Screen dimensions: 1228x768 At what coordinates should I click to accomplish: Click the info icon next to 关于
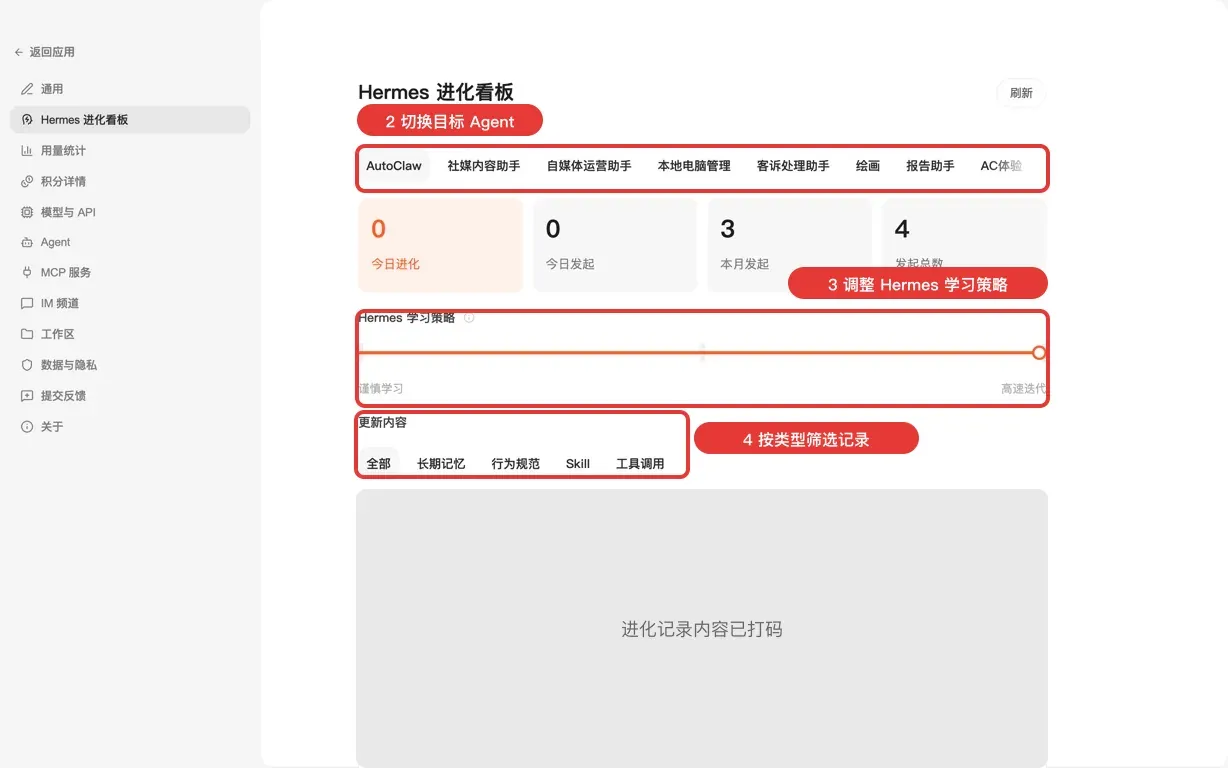[x=27, y=426]
